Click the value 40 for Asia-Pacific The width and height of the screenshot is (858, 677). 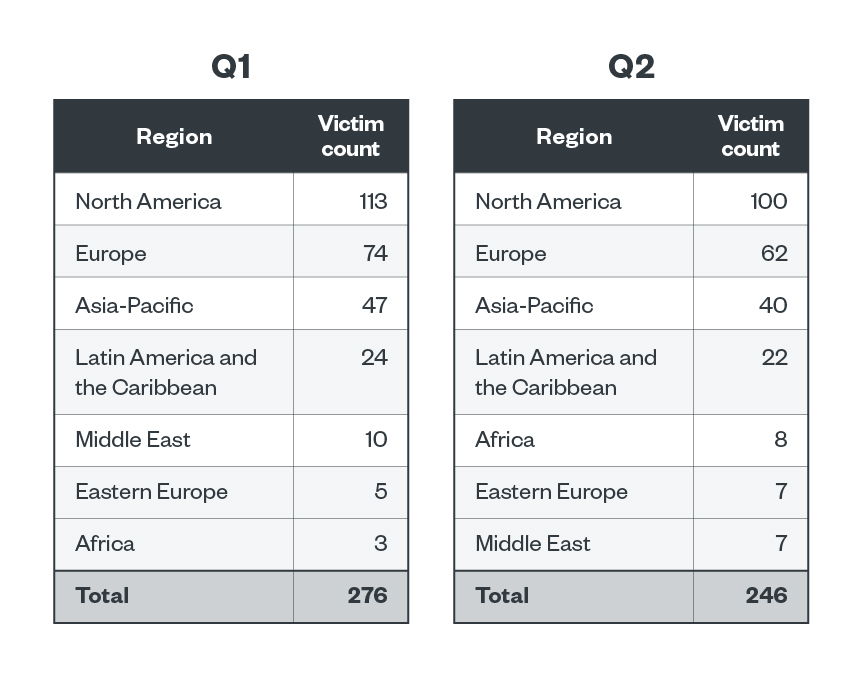773,305
